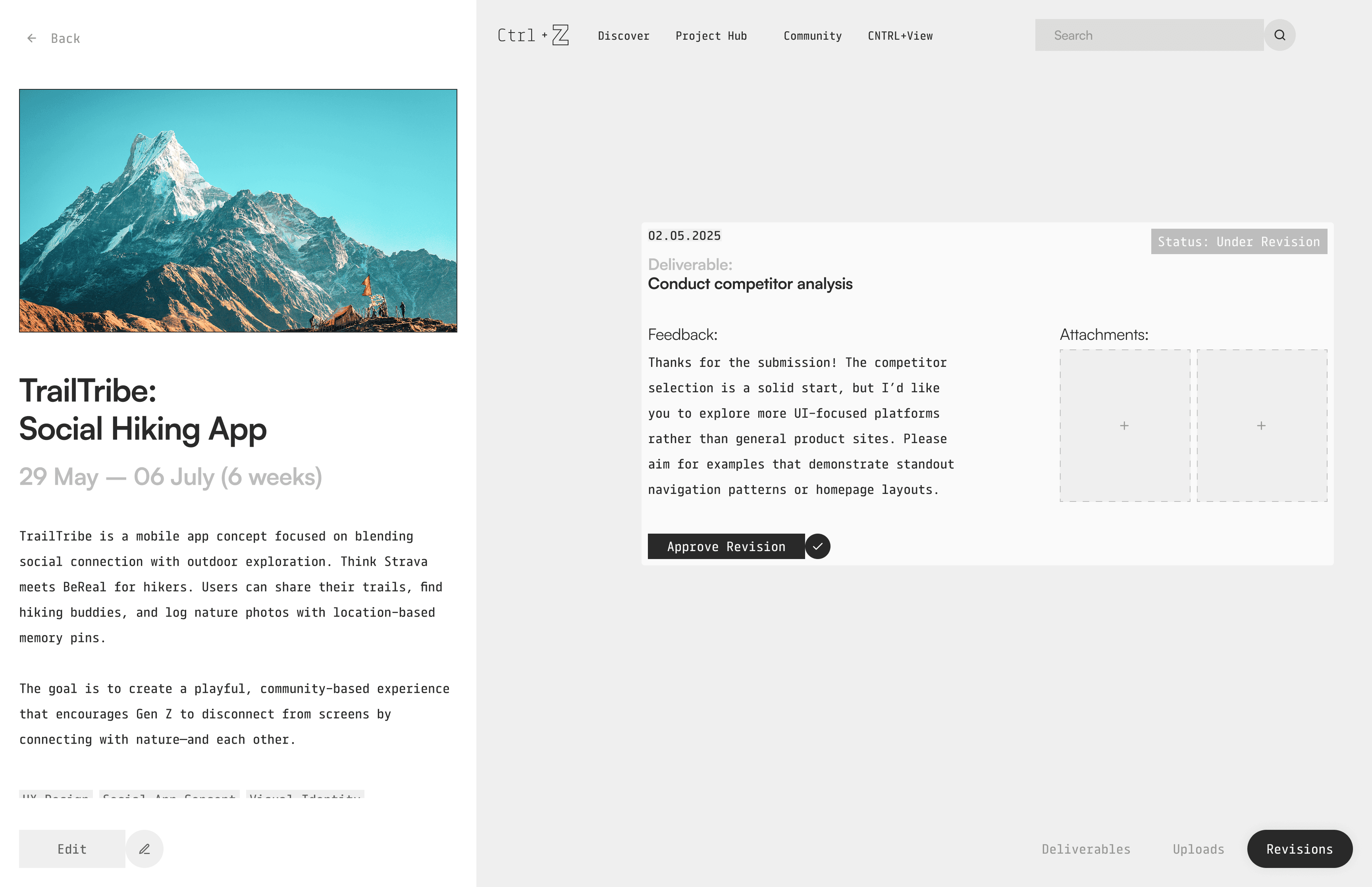Switch to the Deliverables tab

click(1086, 849)
